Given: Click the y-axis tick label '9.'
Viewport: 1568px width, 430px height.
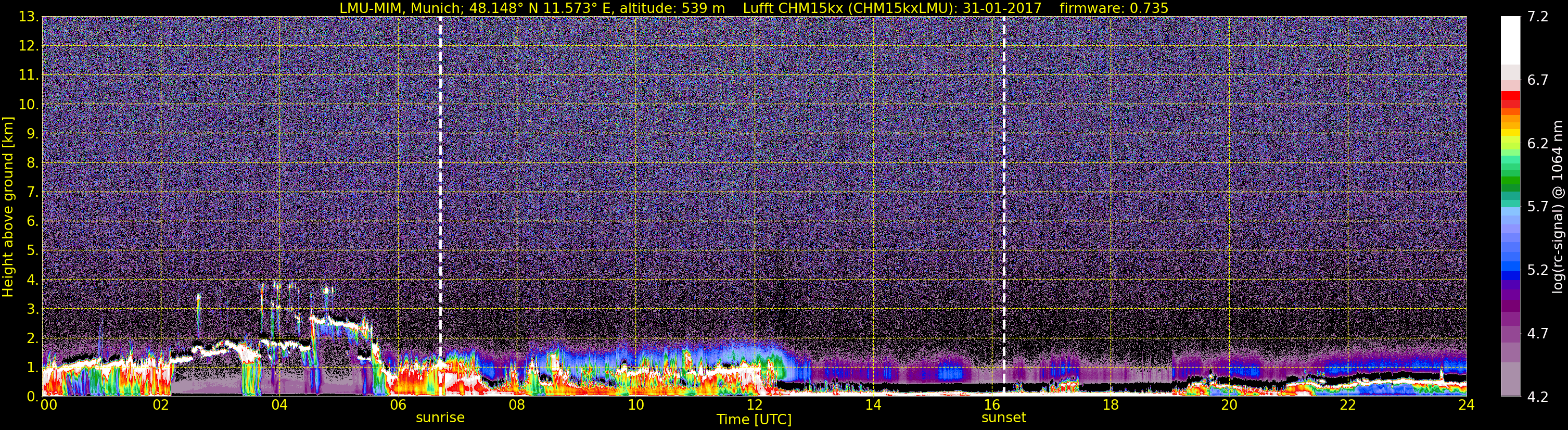Looking at the screenshot, I should (x=32, y=133).
